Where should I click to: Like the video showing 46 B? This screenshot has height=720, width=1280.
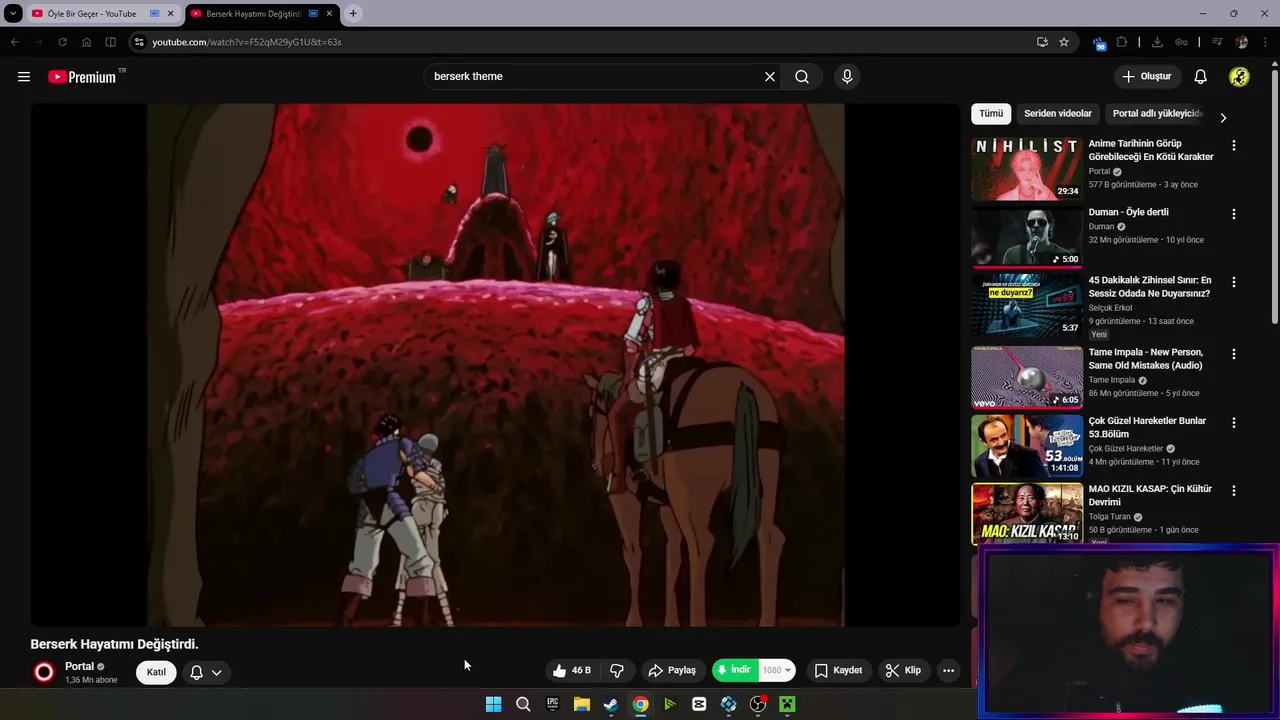[572, 671]
